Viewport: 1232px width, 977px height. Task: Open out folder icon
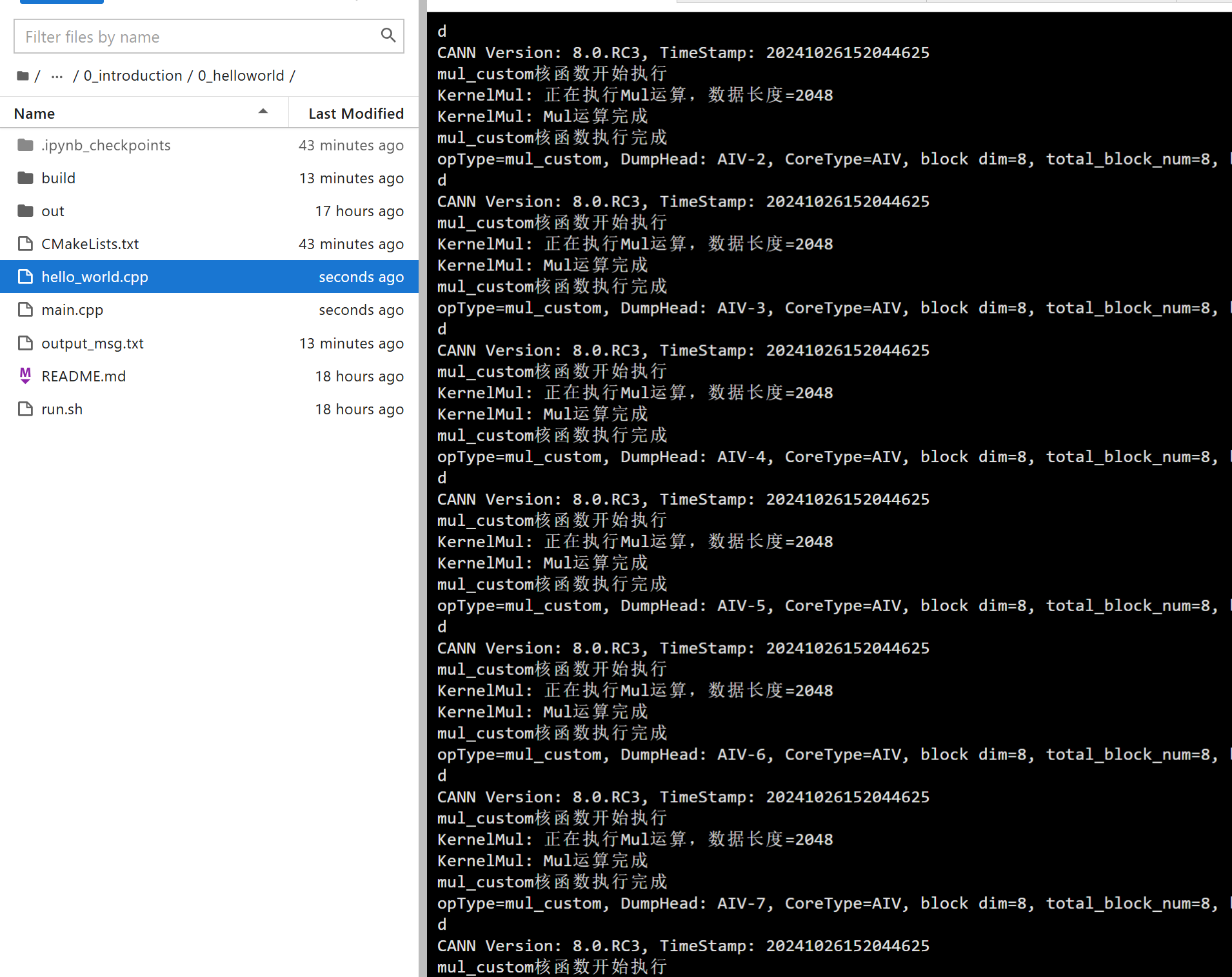tap(25, 211)
